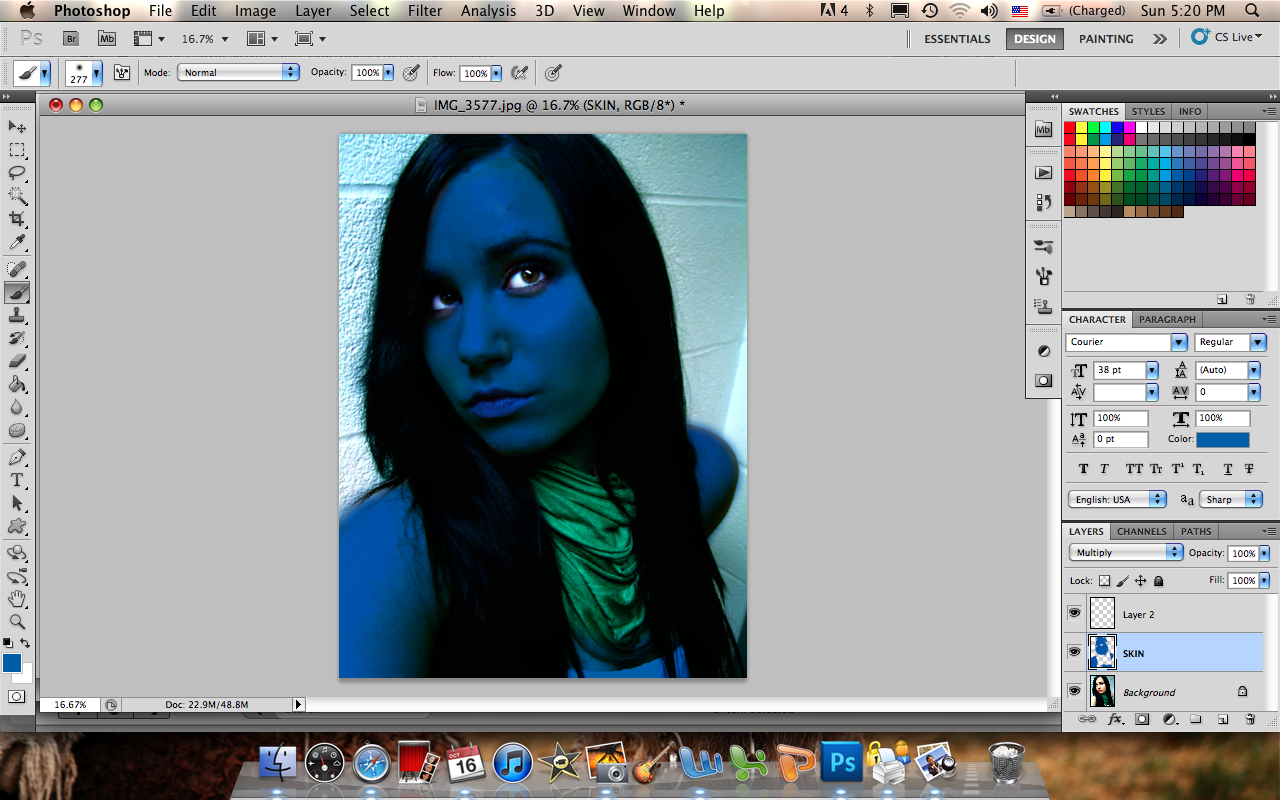Hide the Background layer eye icon

1075,691
